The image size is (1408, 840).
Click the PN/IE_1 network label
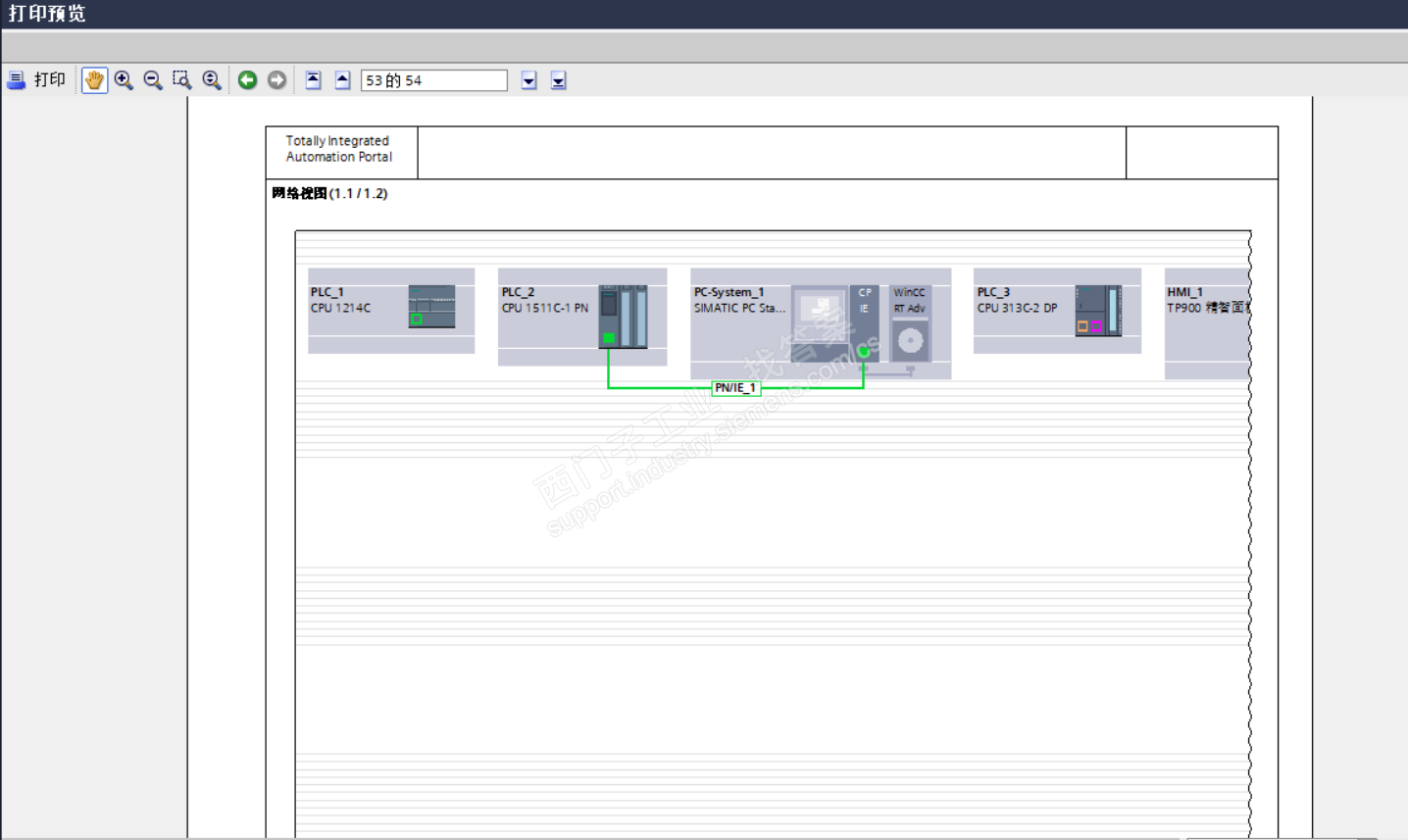tap(735, 388)
